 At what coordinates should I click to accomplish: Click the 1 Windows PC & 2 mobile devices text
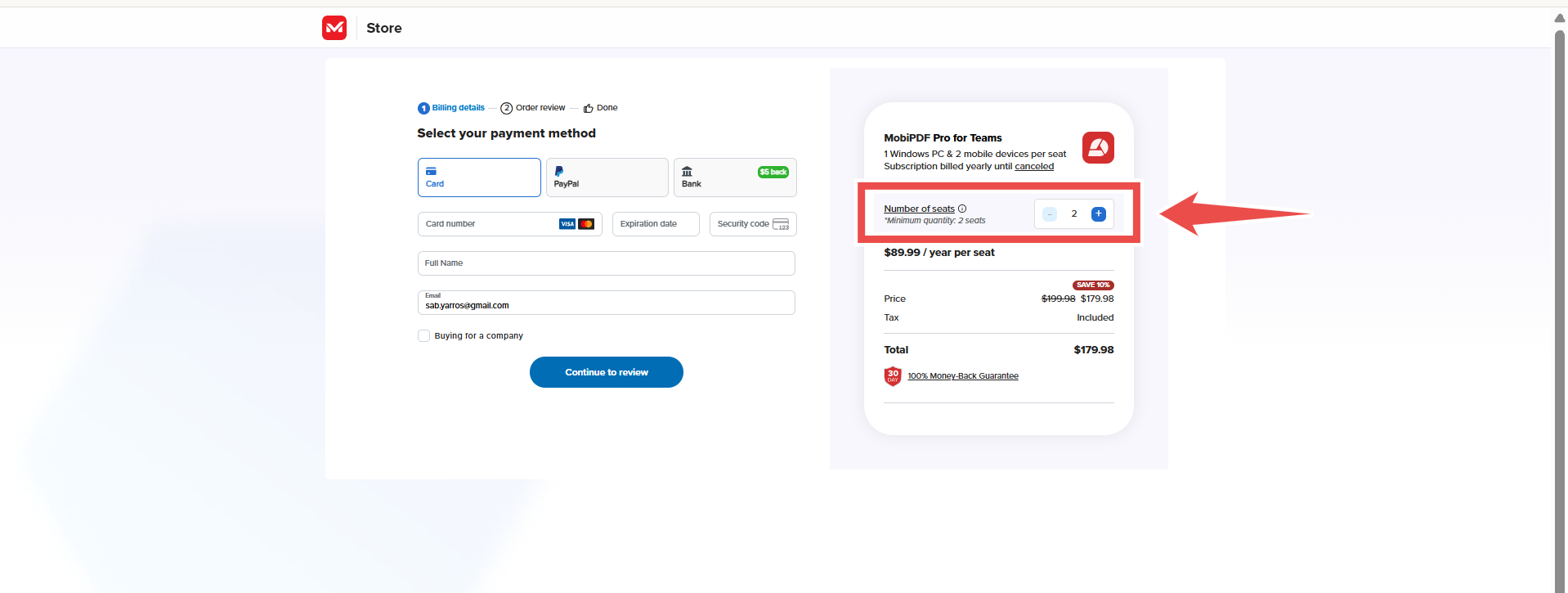click(975, 154)
